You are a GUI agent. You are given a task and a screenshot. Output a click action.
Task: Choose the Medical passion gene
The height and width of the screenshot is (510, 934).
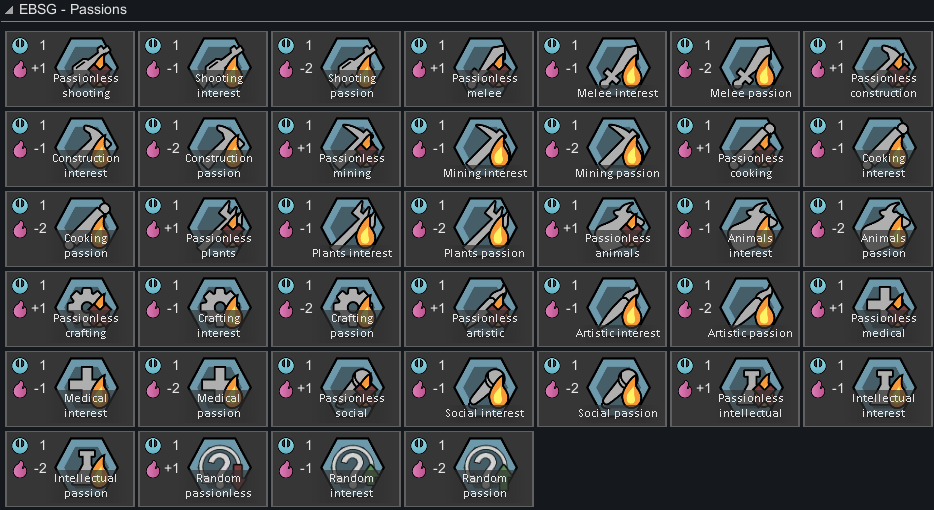click(203, 389)
